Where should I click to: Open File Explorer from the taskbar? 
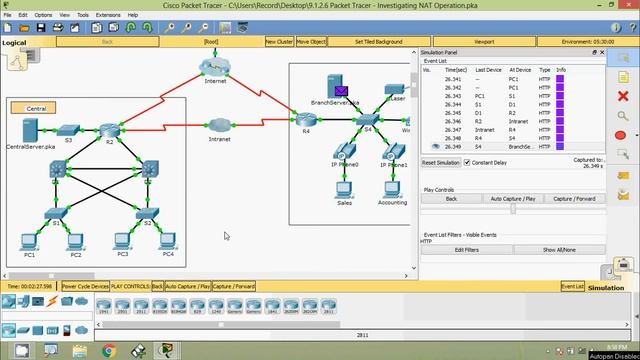click(x=80, y=351)
